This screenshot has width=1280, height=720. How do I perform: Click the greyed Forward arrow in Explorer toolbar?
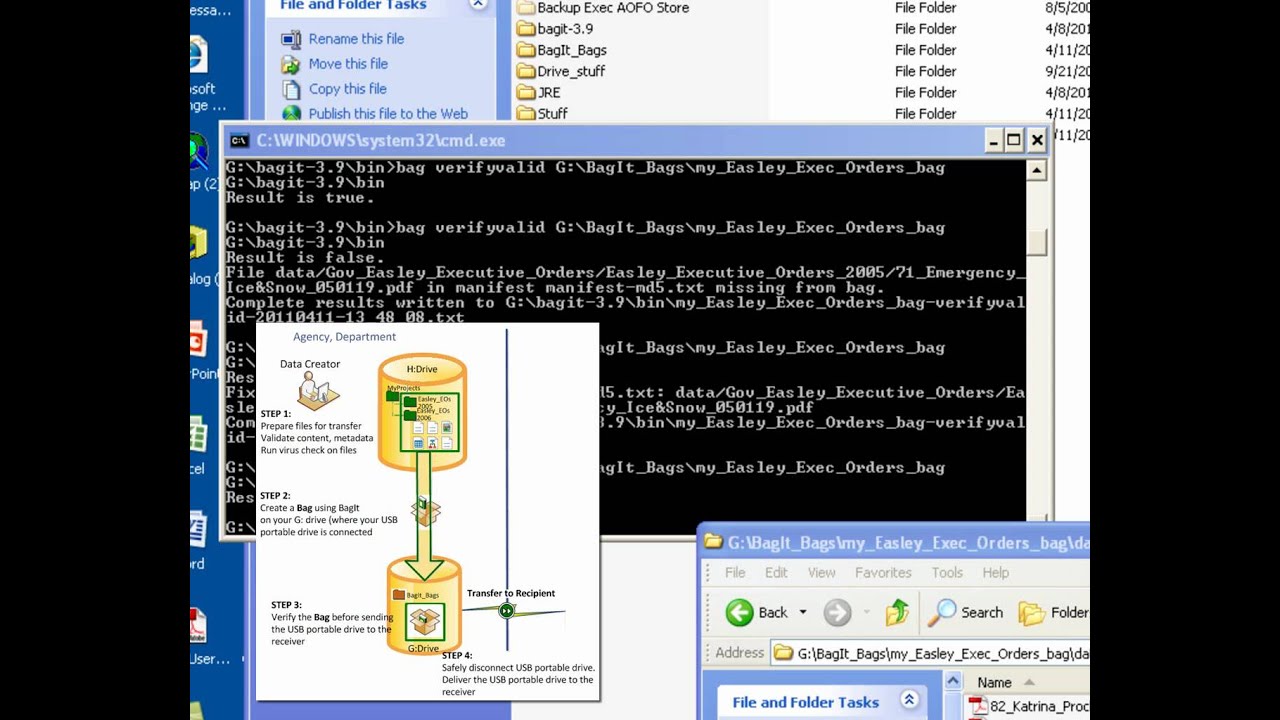837,612
